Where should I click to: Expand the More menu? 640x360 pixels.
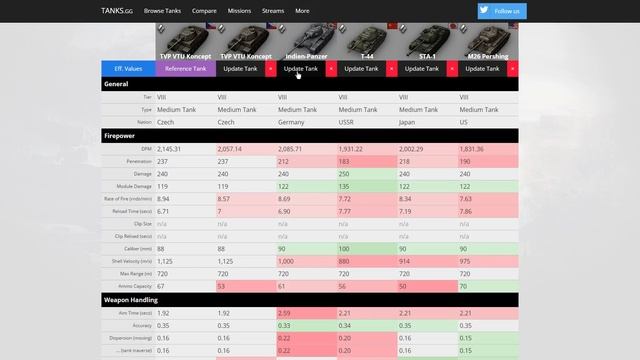302,11
